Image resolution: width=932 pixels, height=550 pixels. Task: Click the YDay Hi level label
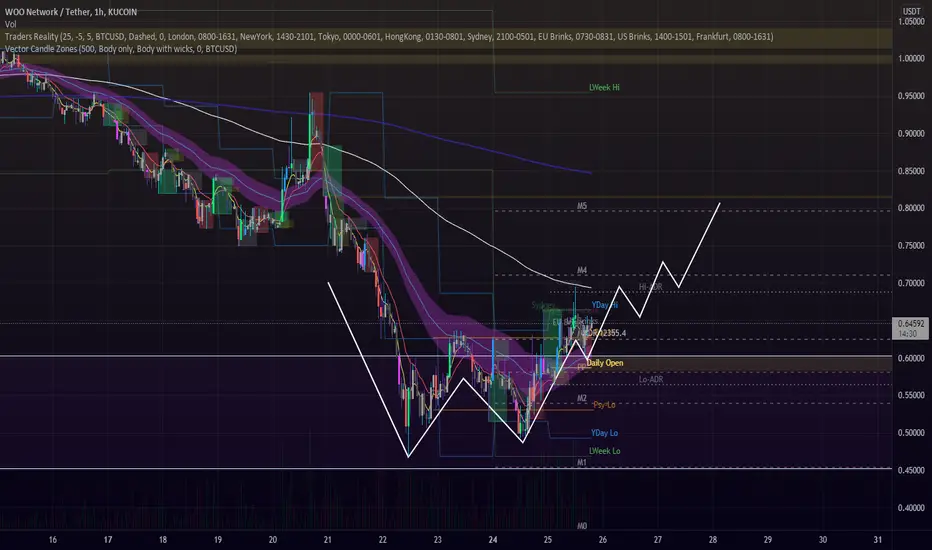(604, 305)
